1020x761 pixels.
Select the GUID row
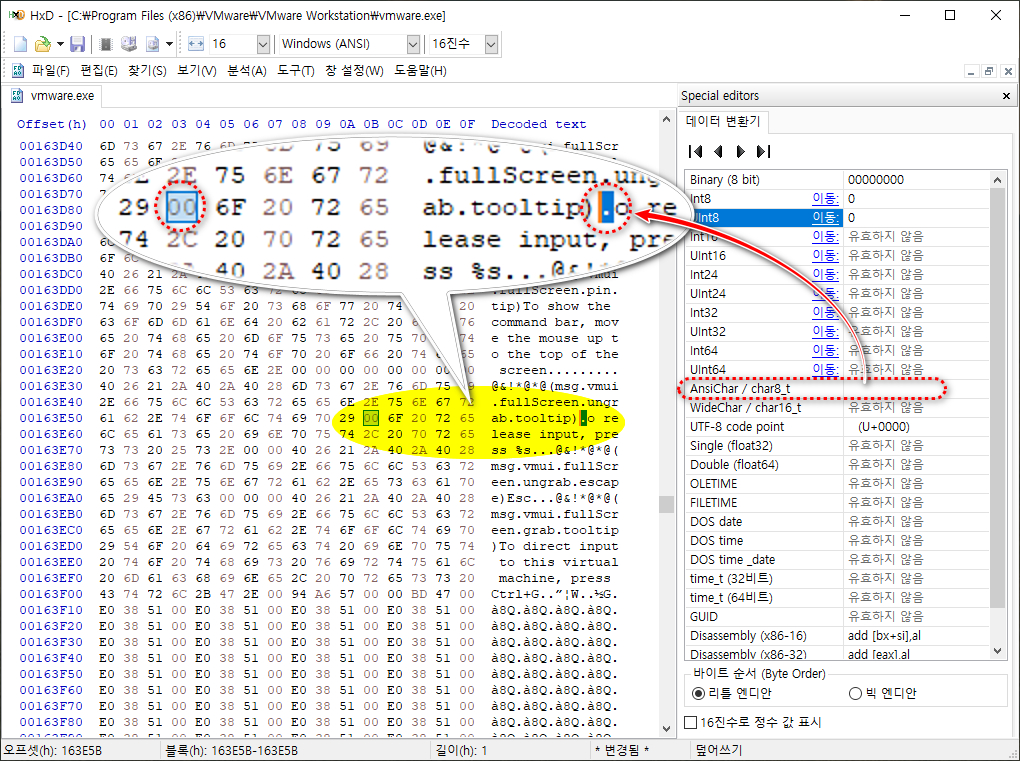point(837,617)
